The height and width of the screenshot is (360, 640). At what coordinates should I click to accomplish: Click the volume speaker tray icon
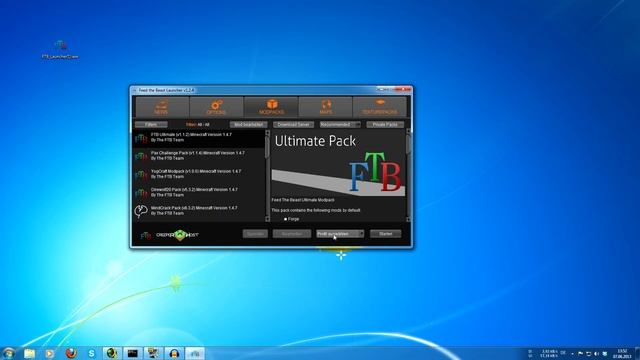point(596,353)
